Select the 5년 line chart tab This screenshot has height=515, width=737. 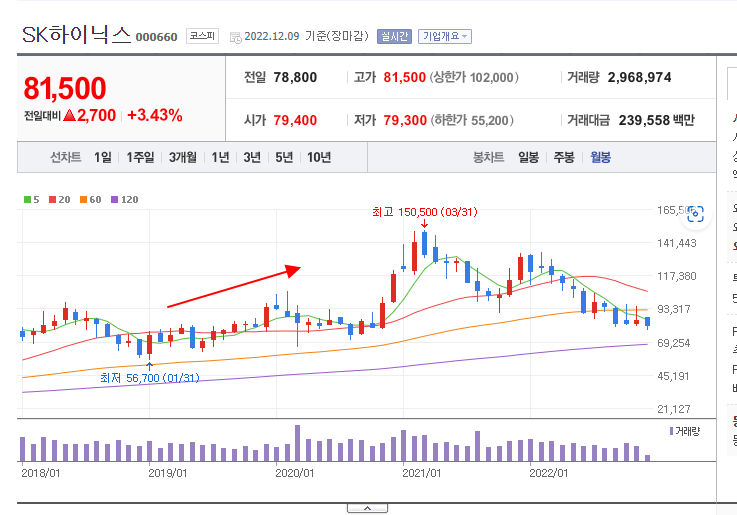pos(284,157)
